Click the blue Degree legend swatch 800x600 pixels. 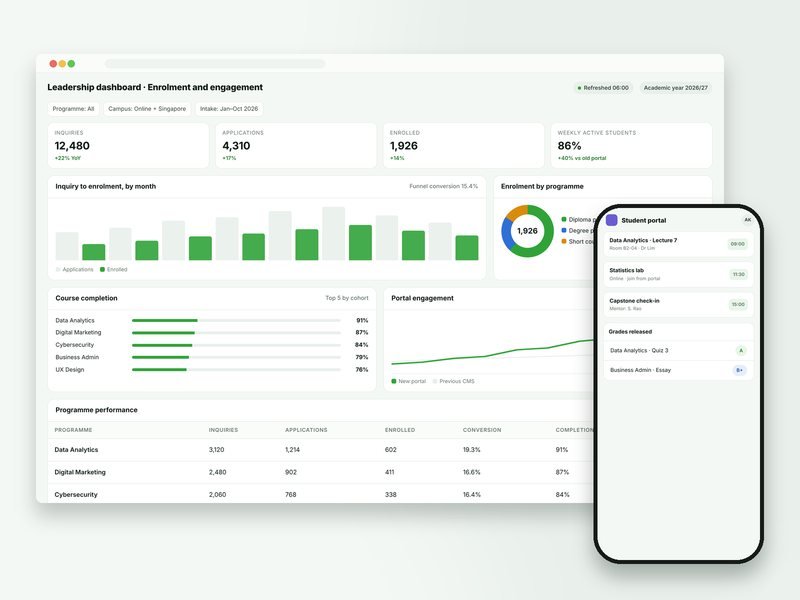[564, 231]
